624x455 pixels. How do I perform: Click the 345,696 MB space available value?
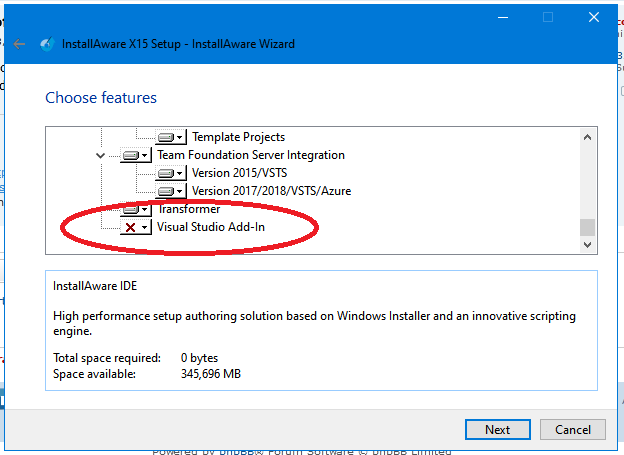coord(211,374)
